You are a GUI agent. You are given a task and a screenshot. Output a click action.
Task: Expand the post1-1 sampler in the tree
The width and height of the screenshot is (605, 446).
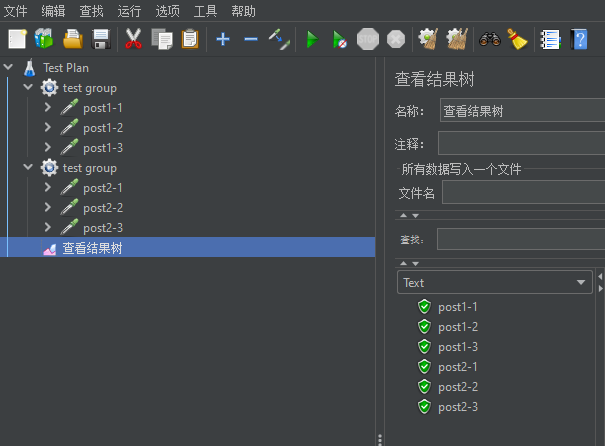(x=47, y=107)
